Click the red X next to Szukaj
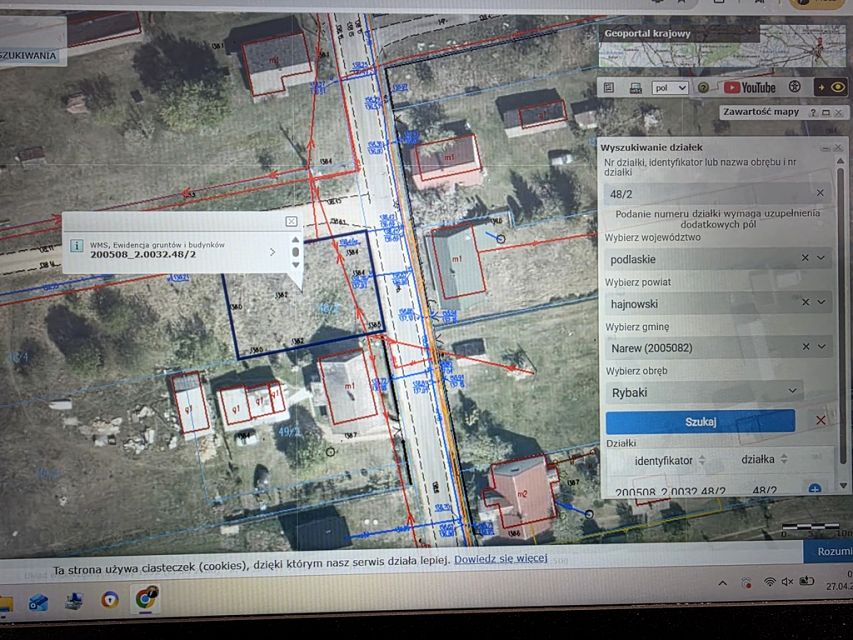The width and height of the screenshot is (853, 640). coord(821,421)
